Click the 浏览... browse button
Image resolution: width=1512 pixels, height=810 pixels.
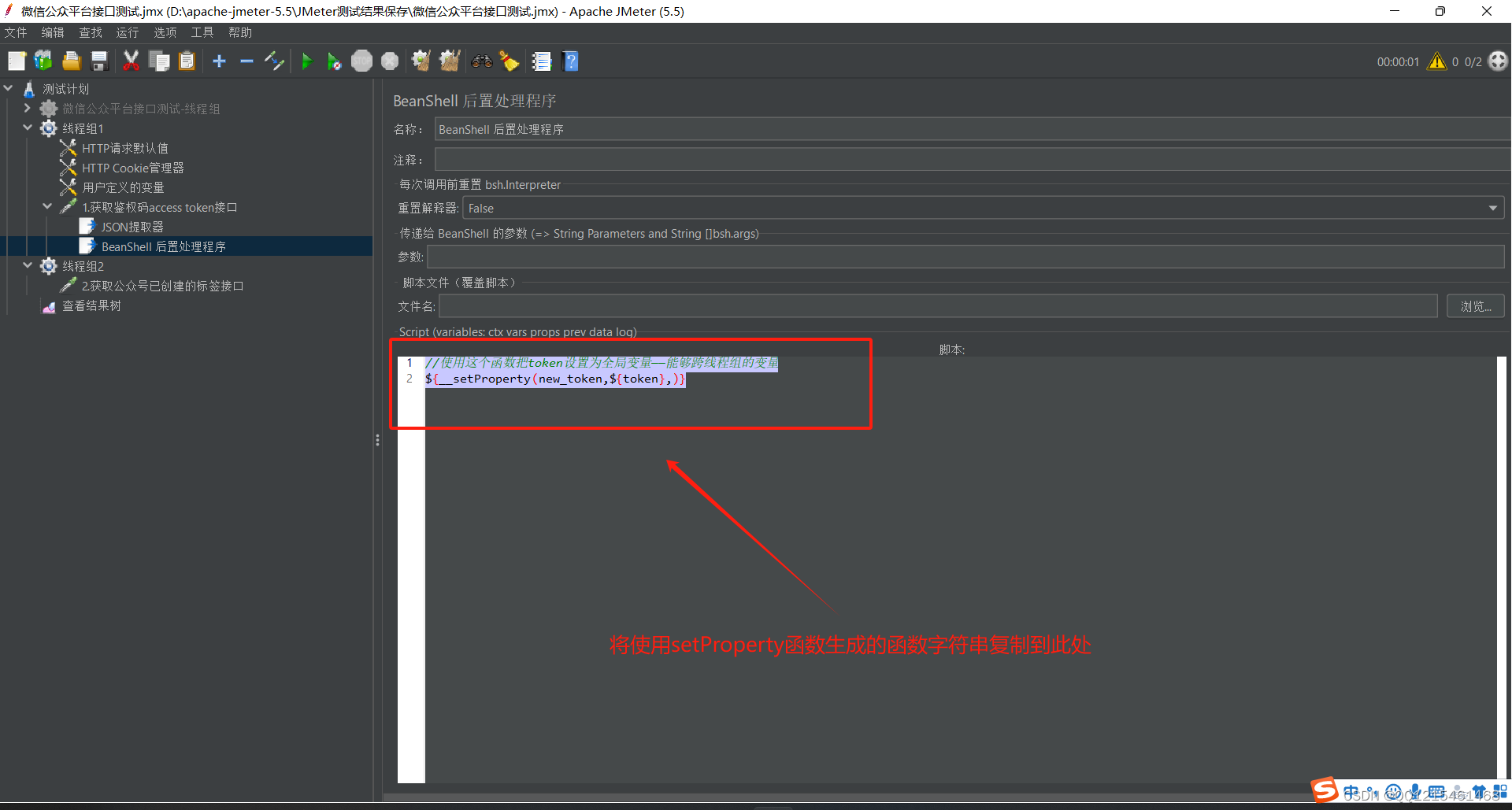[1476, 306]
